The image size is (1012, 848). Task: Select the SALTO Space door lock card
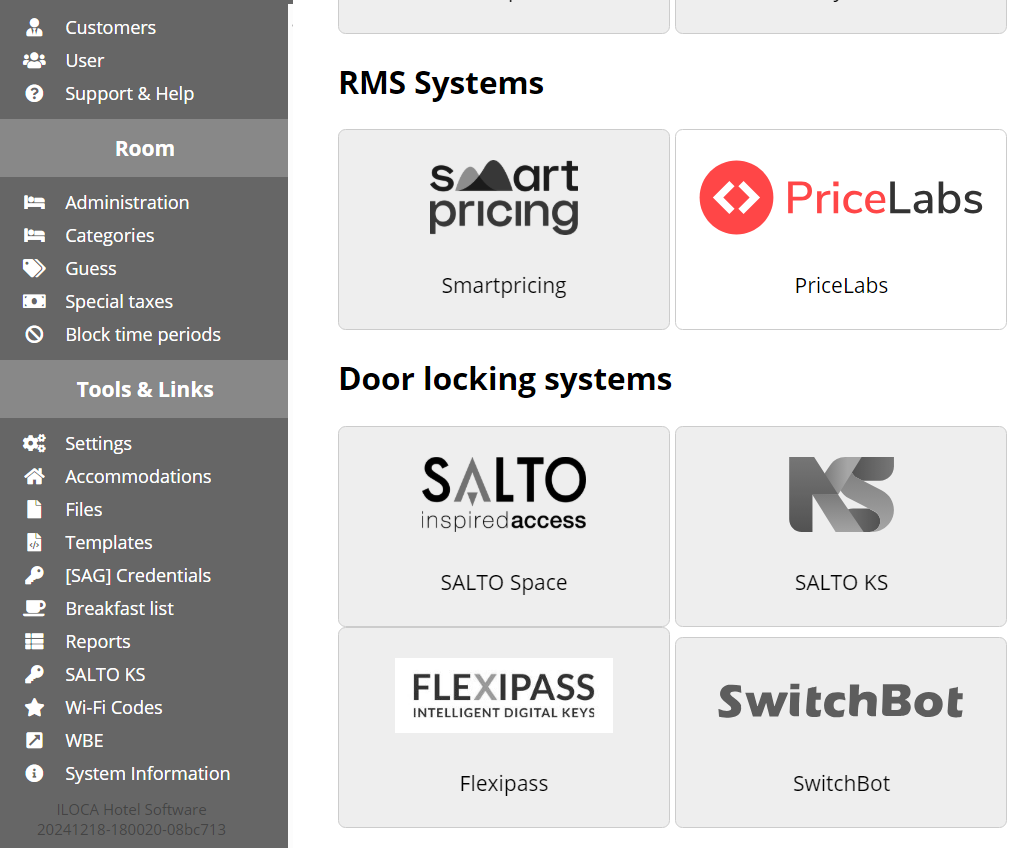(504, 526)
